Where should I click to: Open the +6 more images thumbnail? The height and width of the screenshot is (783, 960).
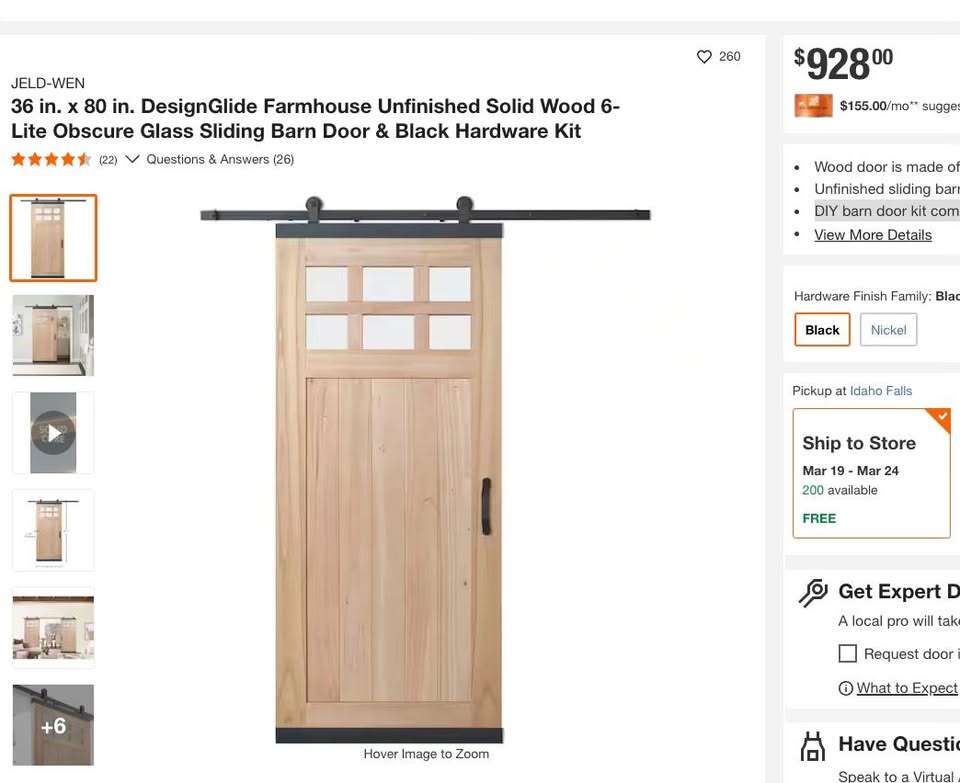click(53, 725)
